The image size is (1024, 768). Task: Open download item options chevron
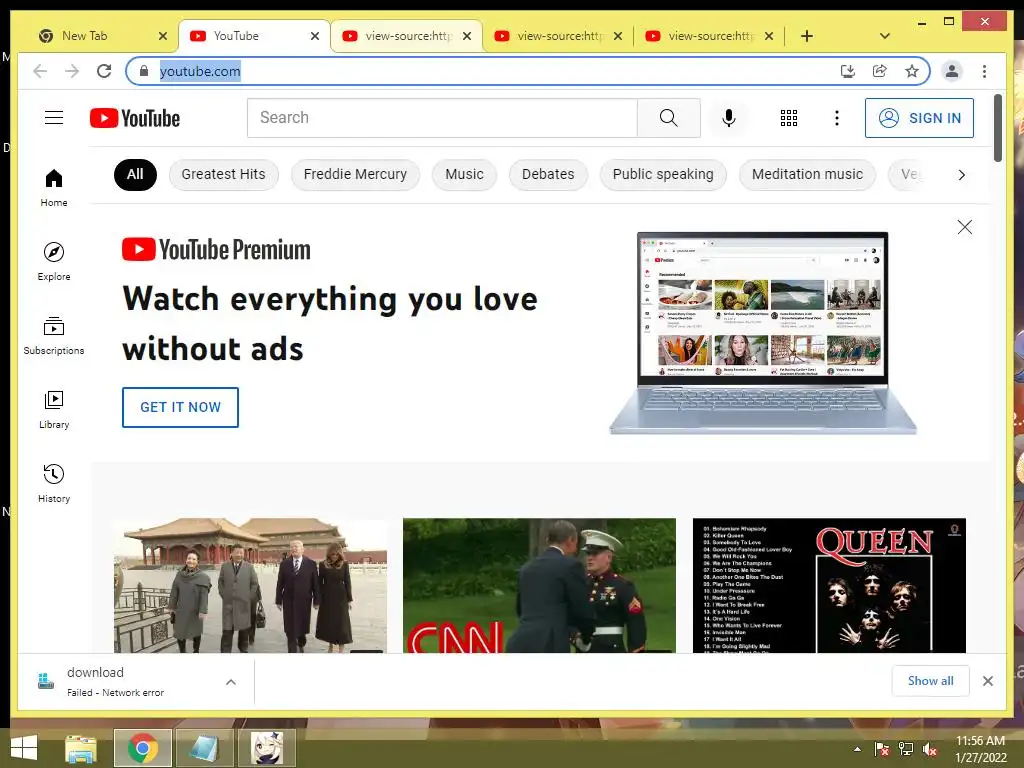pyautogui.click(x=231, y=682)
